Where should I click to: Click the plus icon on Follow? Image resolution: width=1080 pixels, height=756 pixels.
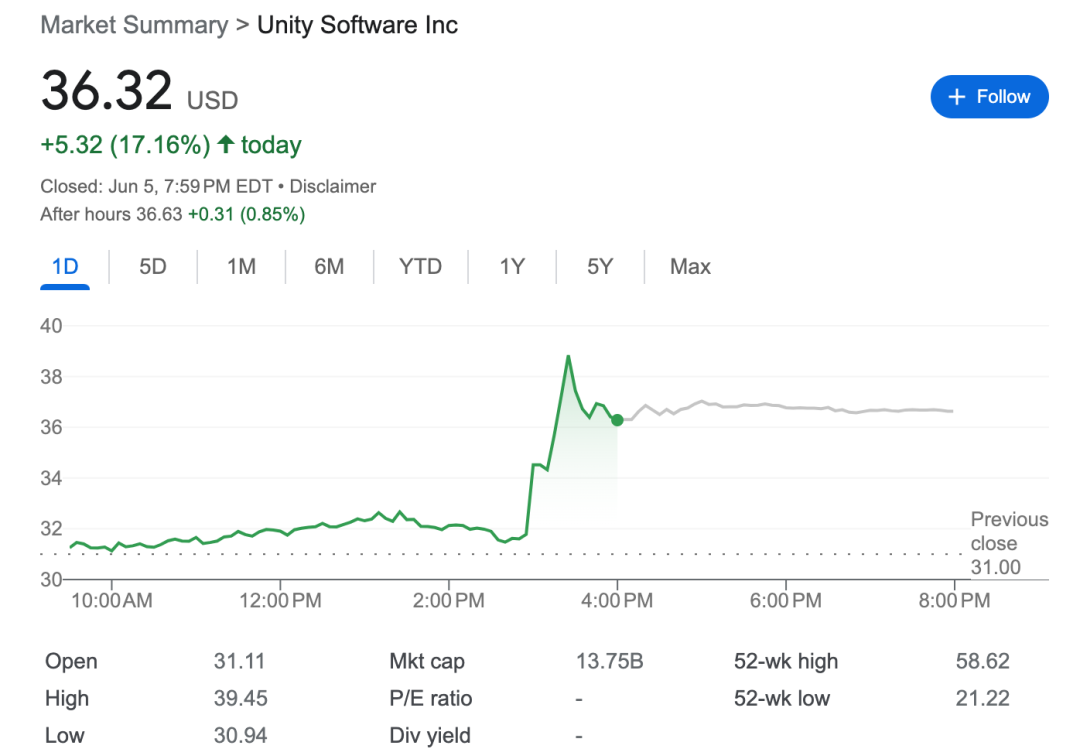pos(957,97)
